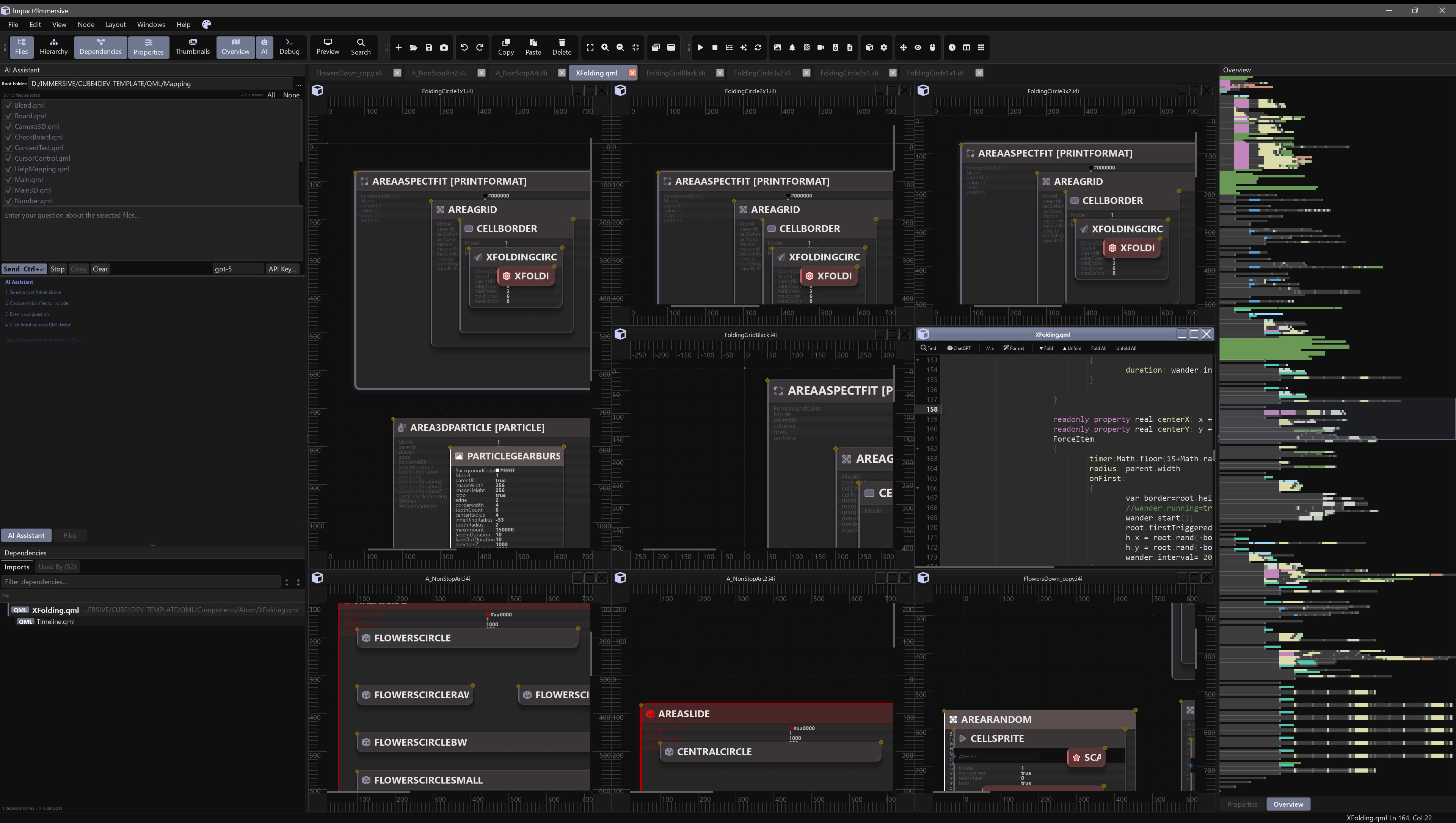Screen dimensions: 1456x823
Task: Toggle the Camera3D.qml checkbox
Action: [8, 127]
